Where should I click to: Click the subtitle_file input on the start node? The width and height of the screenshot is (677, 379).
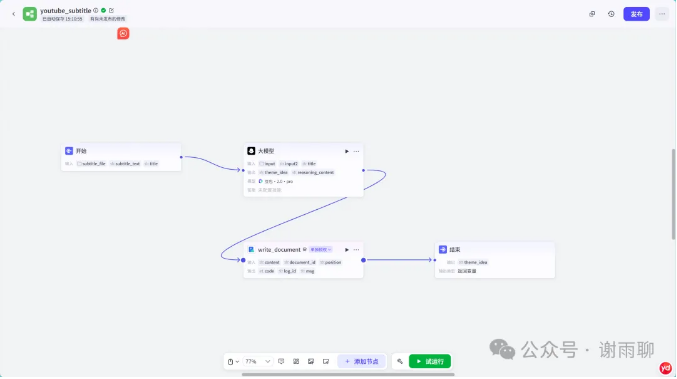point(91,164)
